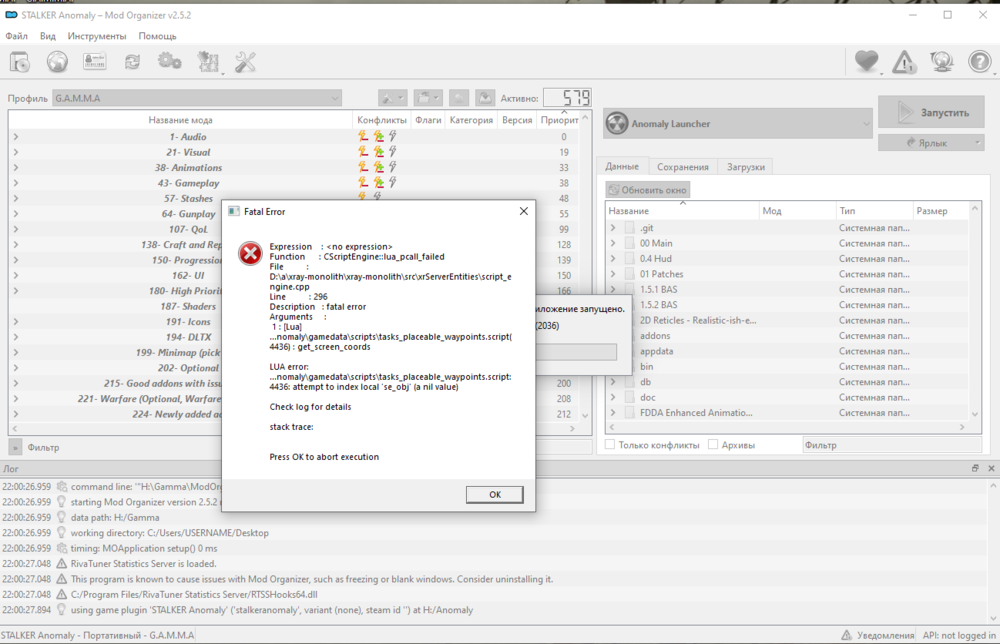The width and height of the screenshot is (1000, 644).
Task: Switch to the Сохранения tab
Action: 682,166
